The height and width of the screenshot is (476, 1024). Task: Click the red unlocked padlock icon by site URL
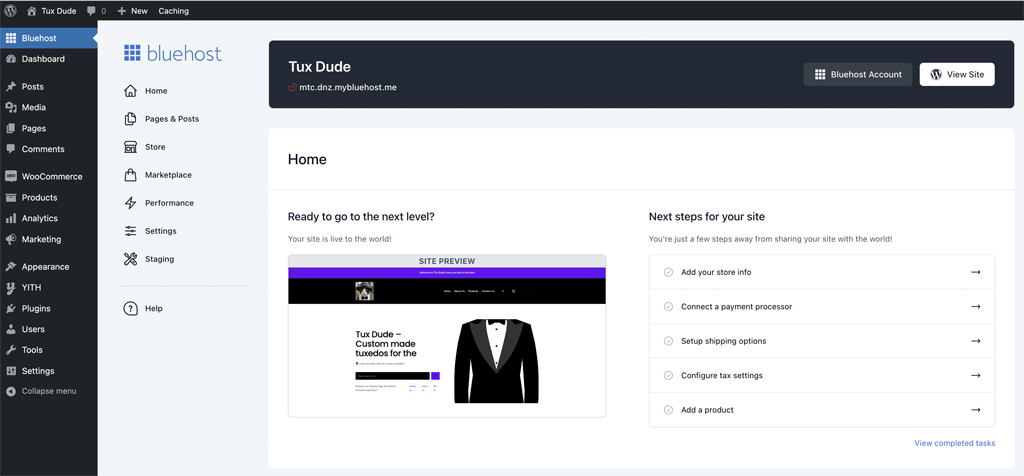click(x=293, y=87)
